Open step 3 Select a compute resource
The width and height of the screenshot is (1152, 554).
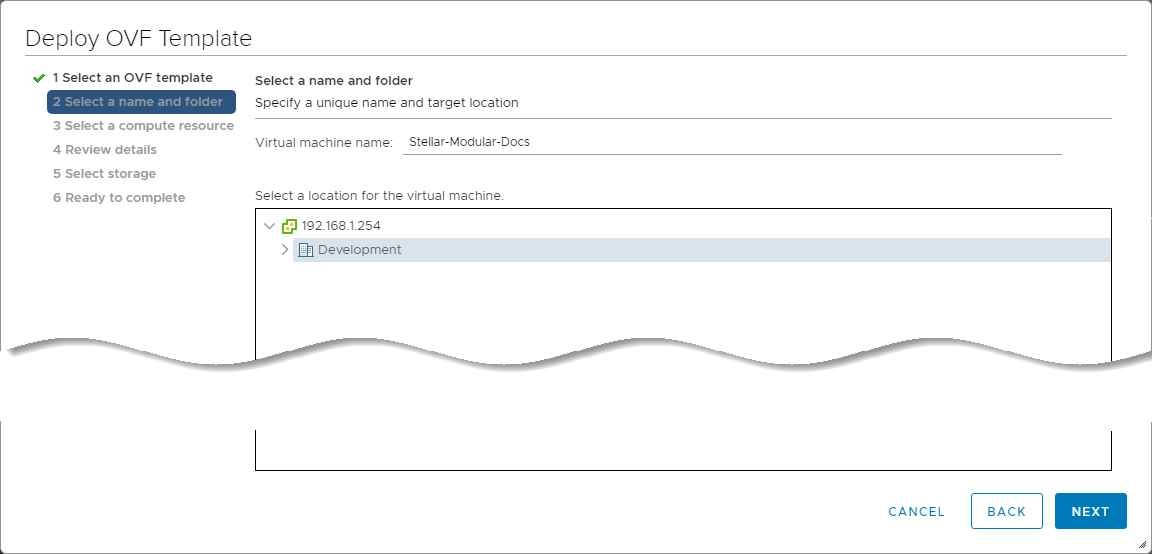coord(143,126)
